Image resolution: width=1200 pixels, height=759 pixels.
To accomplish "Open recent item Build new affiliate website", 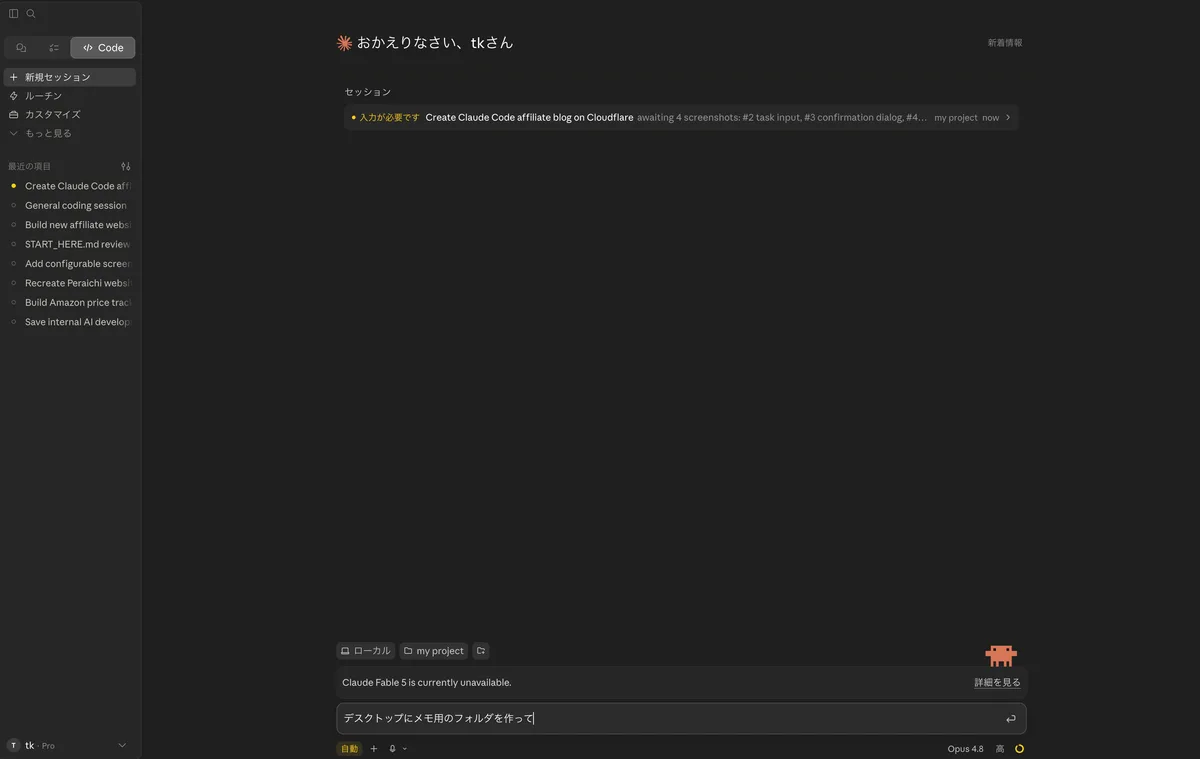I will [69, 225].
